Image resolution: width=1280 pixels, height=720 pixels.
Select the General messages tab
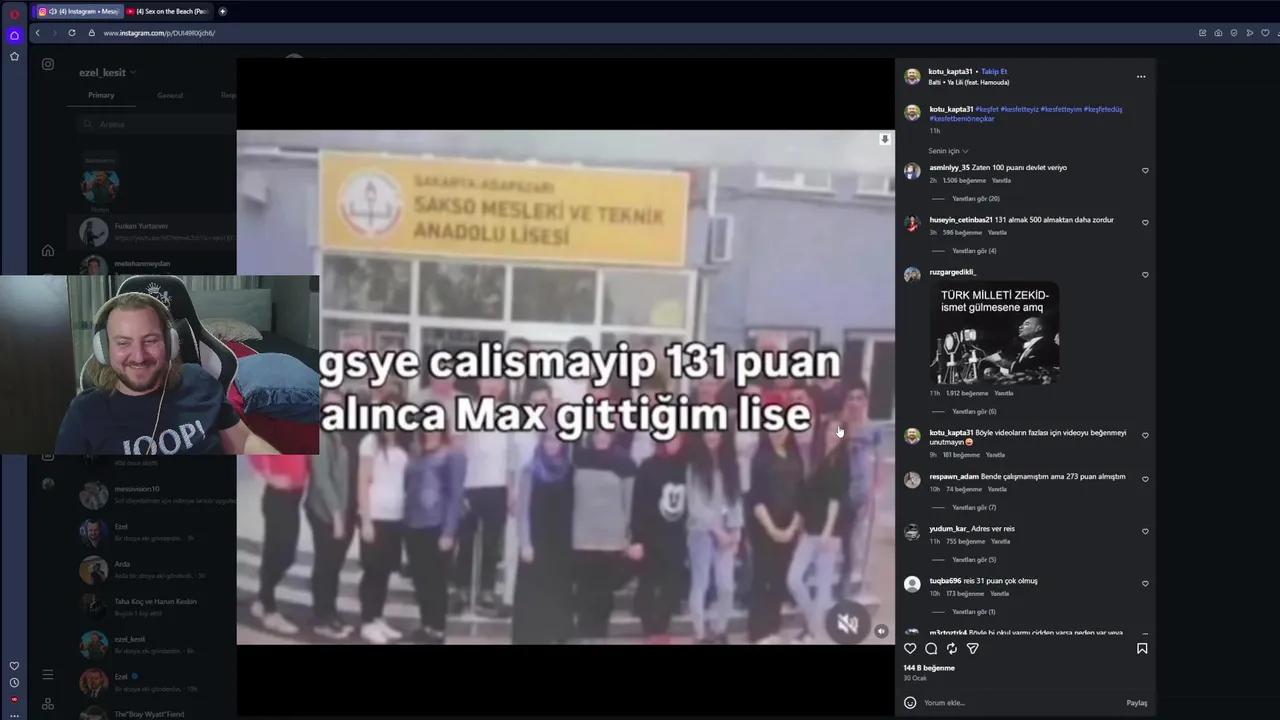coord(170,95)
